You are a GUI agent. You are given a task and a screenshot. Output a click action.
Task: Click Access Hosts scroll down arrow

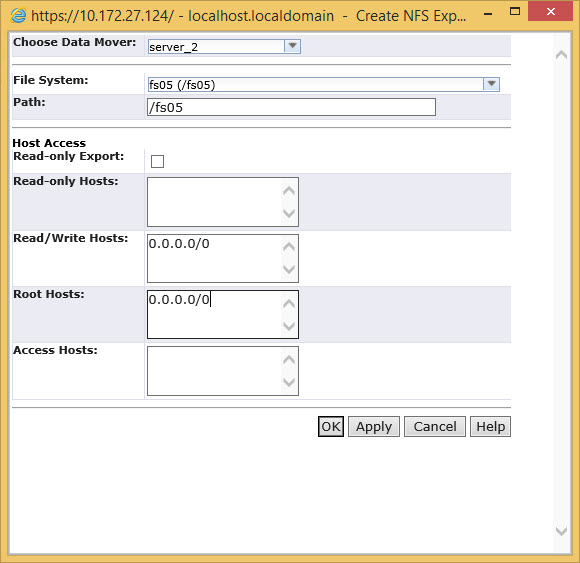point(289,382)
